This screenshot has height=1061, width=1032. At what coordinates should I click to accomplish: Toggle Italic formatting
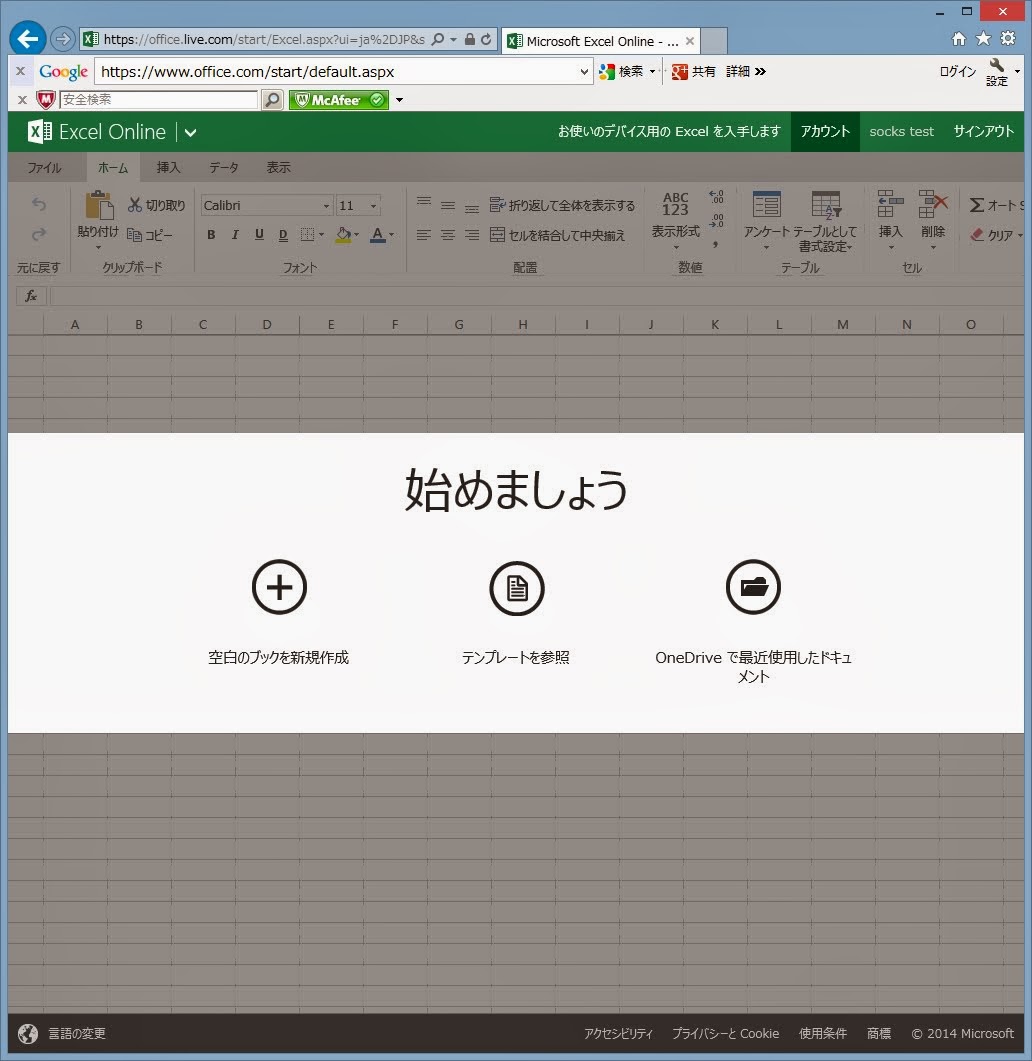pos(235,235)
